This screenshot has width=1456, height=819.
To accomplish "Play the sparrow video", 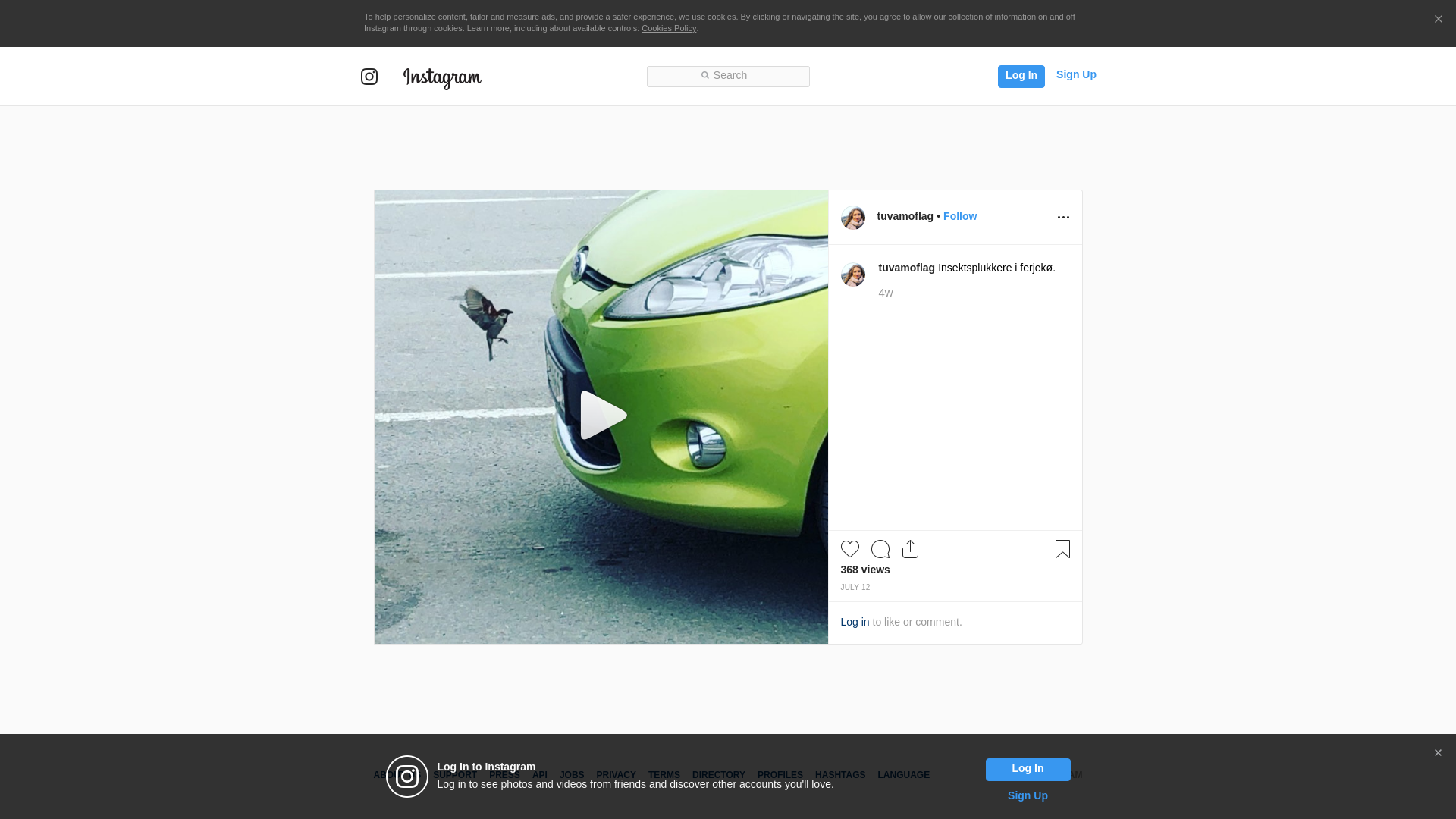I will (602, 416).
